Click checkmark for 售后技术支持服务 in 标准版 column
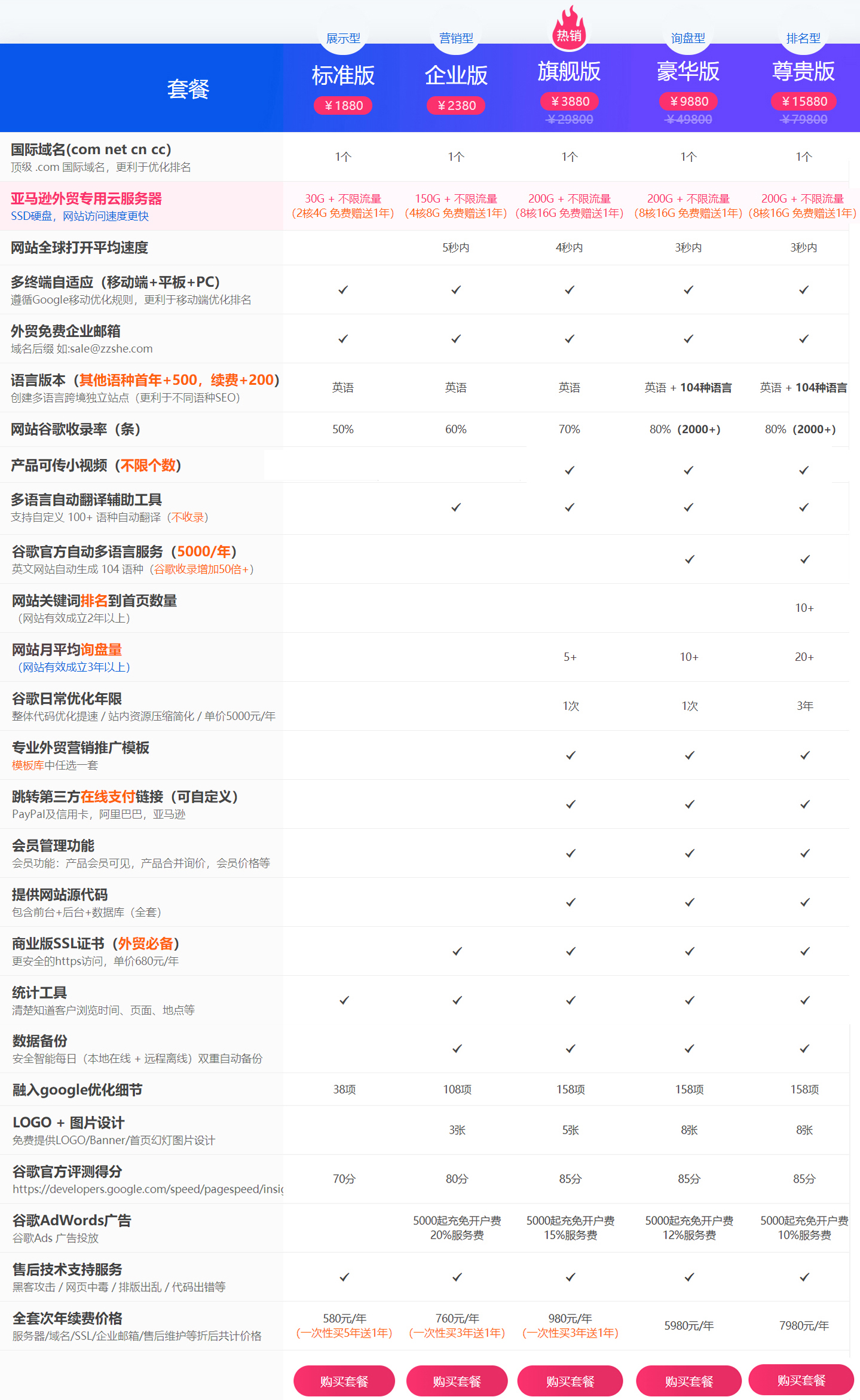The height and width of the screenshot is (1400, 860). pyautogui.click(x=344, y=1277)
